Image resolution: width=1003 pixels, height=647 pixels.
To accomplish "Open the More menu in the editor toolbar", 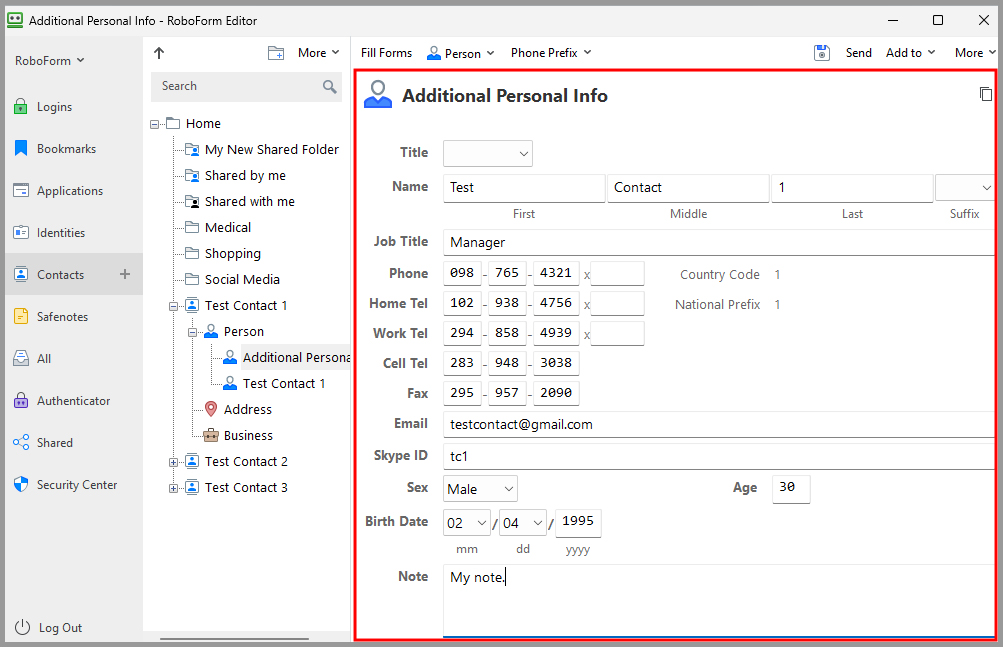I will (x=975, y=53).
